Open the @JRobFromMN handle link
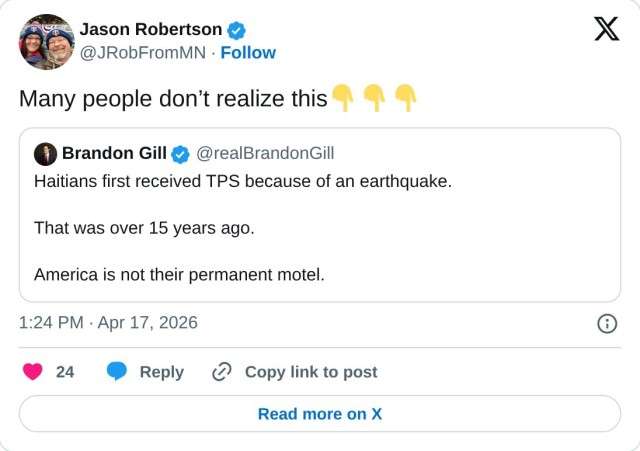The width and height of the screenshot is (640, 451). pos(143,52)
